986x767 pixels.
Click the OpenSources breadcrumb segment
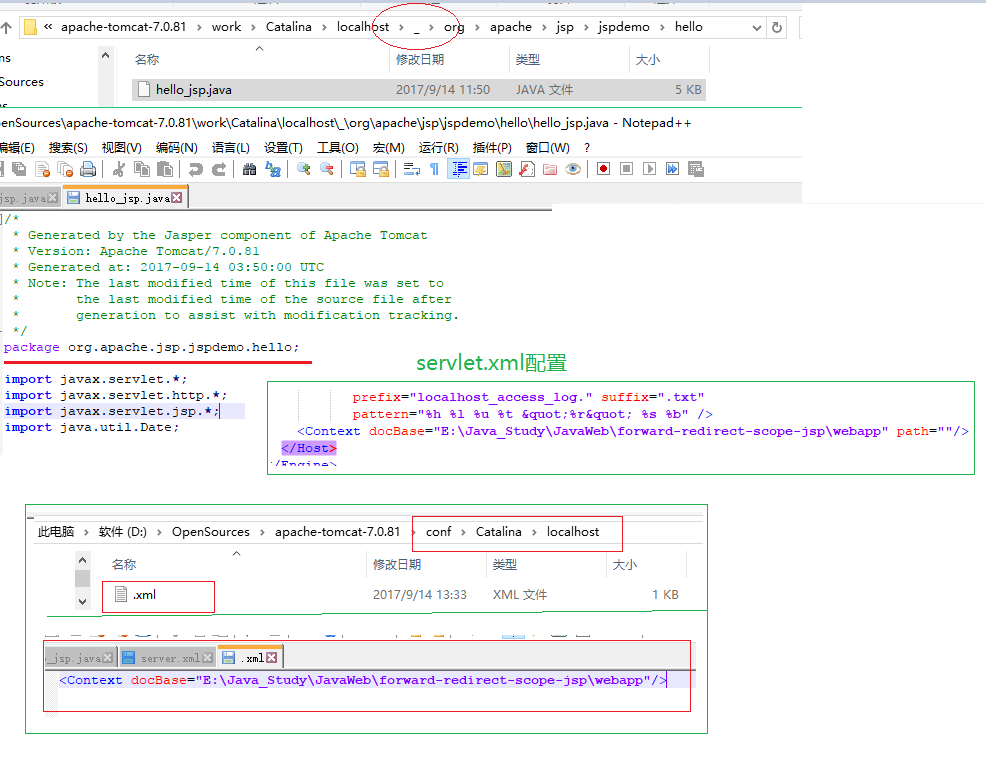pos(211,532)
